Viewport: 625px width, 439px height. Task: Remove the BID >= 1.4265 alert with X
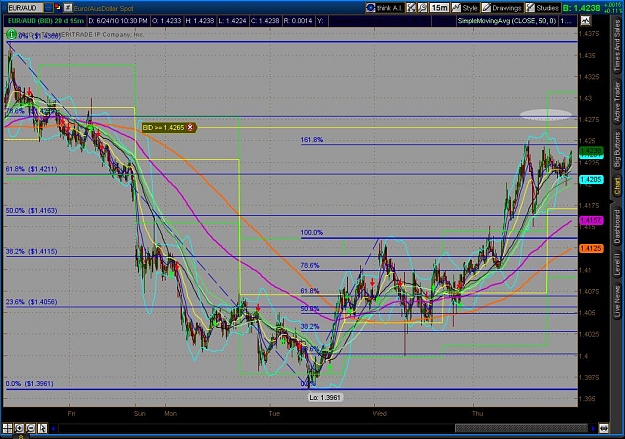pyautogui.click(x=190, y=127)
